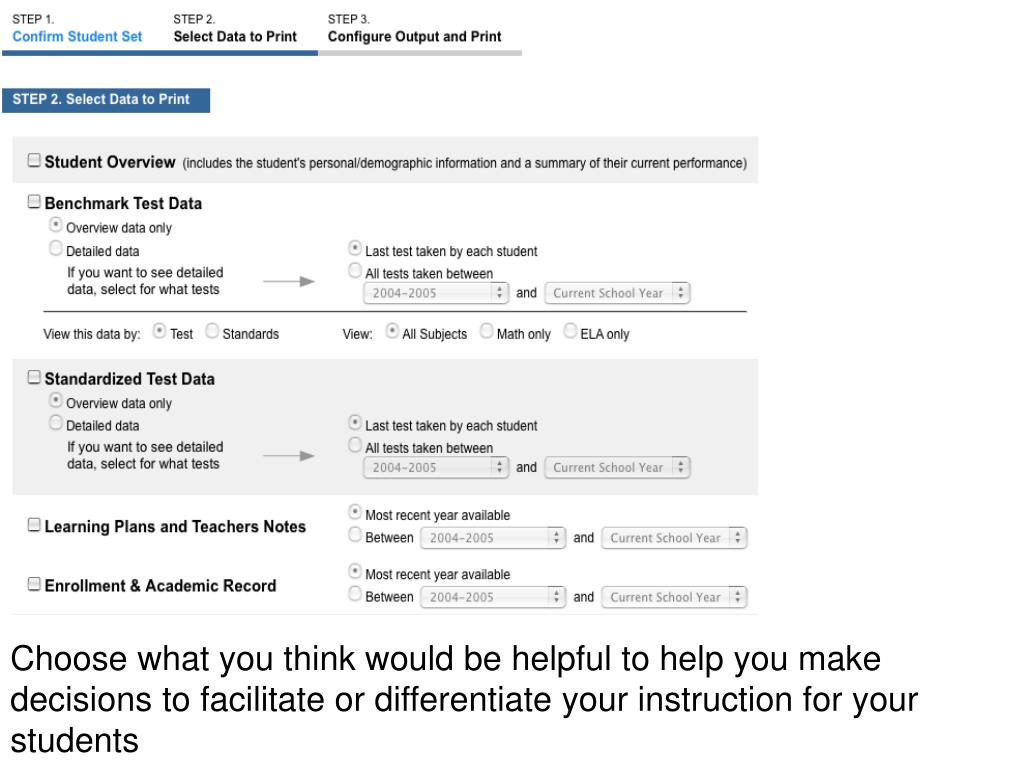Select Between option for Learning Plans years

pos(355,535)
